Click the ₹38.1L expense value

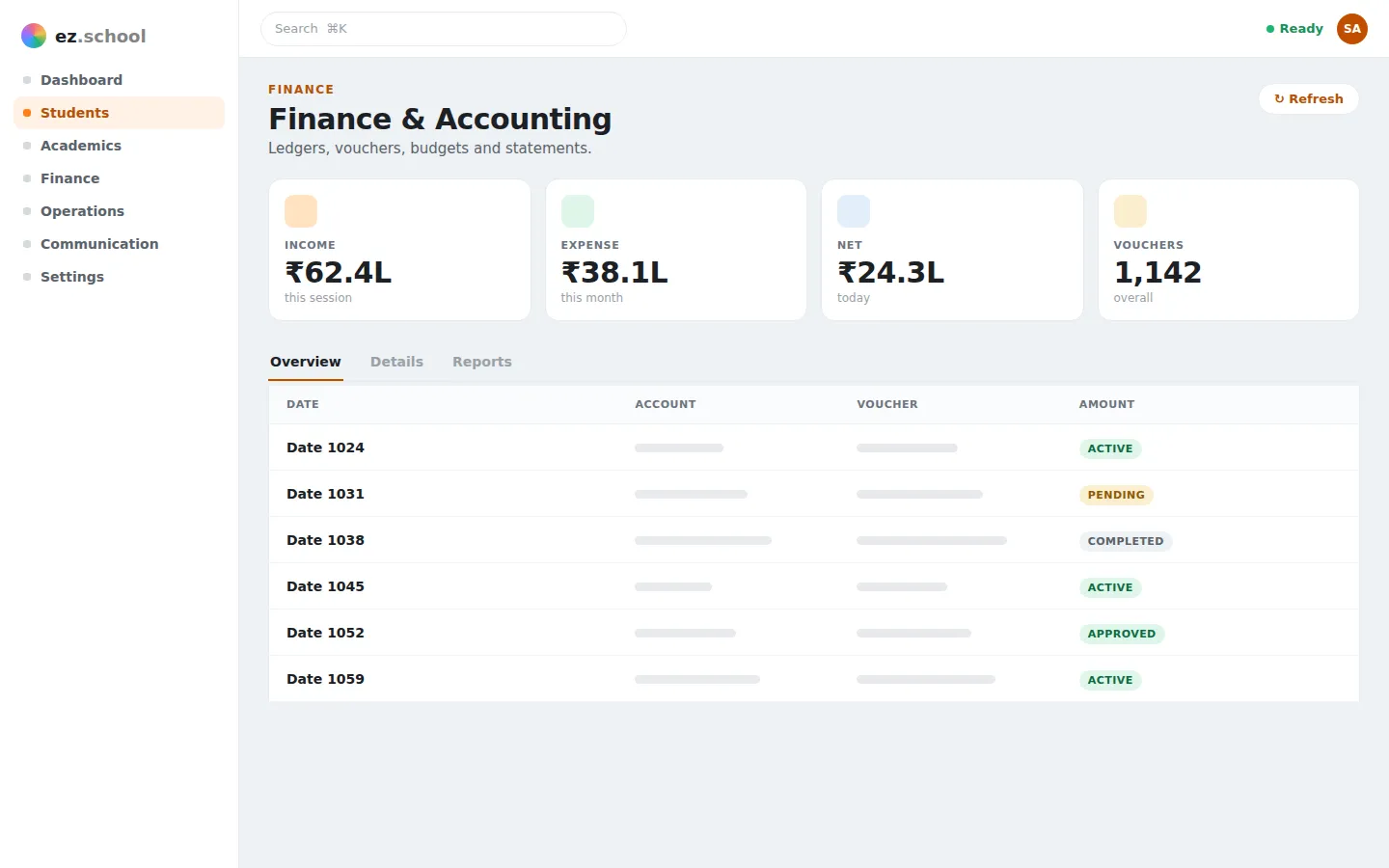[x=614, y=272]
